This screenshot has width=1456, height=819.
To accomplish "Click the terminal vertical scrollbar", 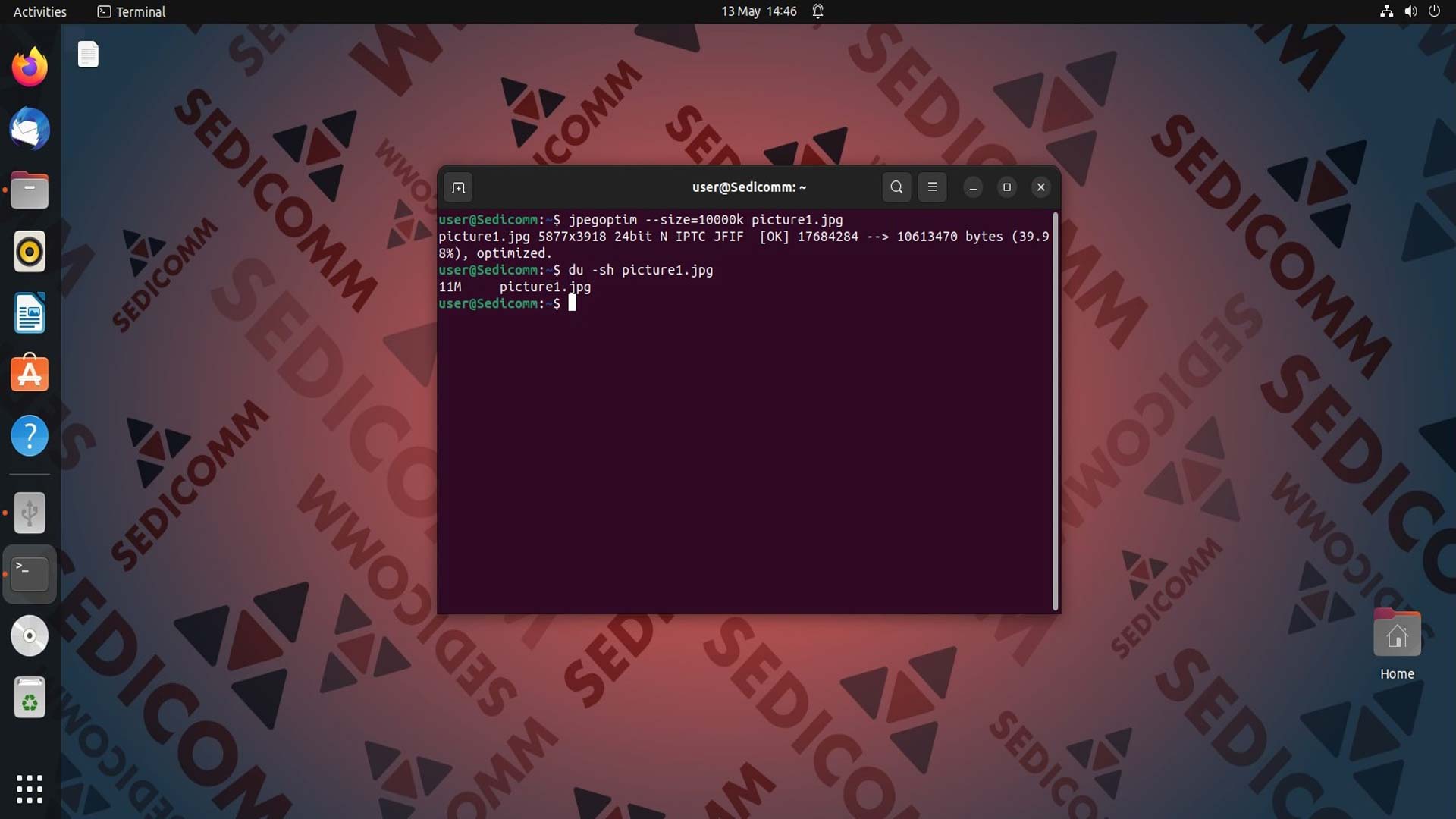I will [1055, 411].
